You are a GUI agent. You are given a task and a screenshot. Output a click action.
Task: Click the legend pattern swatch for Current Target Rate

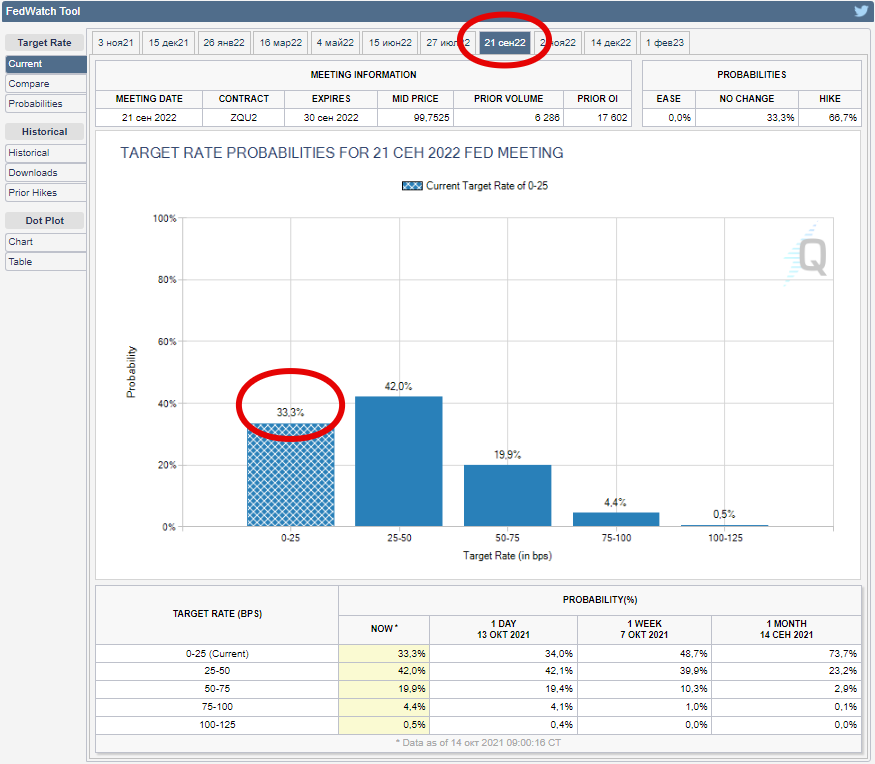point(412,186)
